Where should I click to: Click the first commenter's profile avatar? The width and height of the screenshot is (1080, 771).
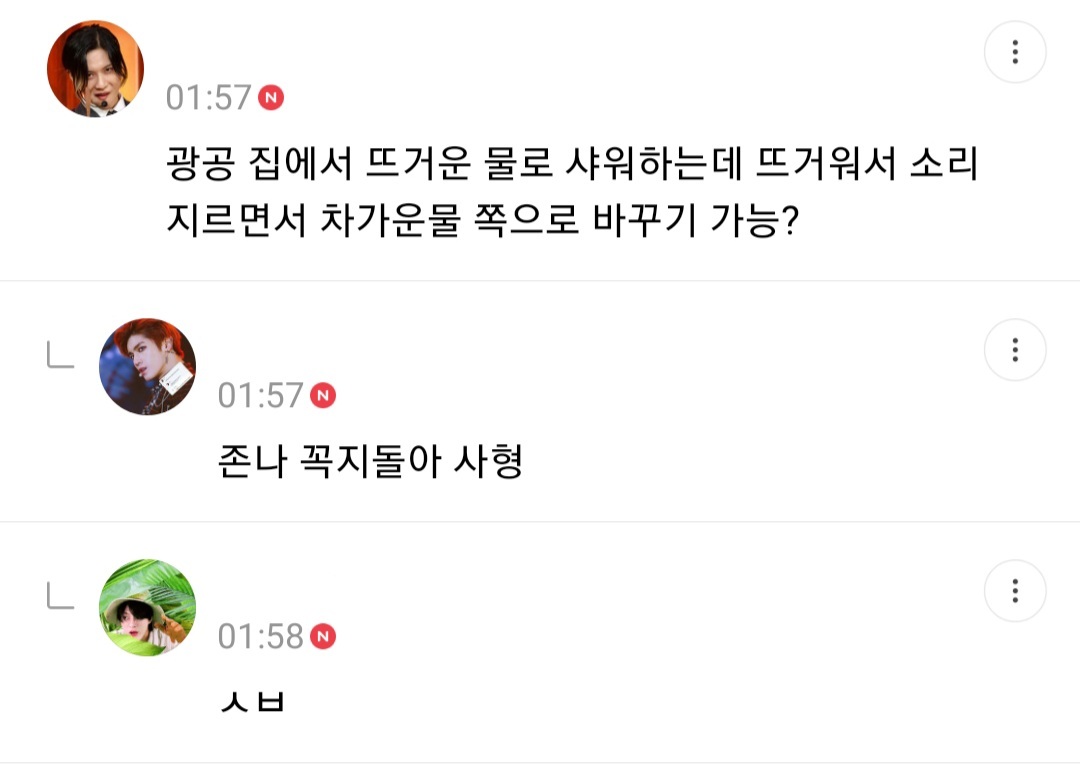[93, 67]
